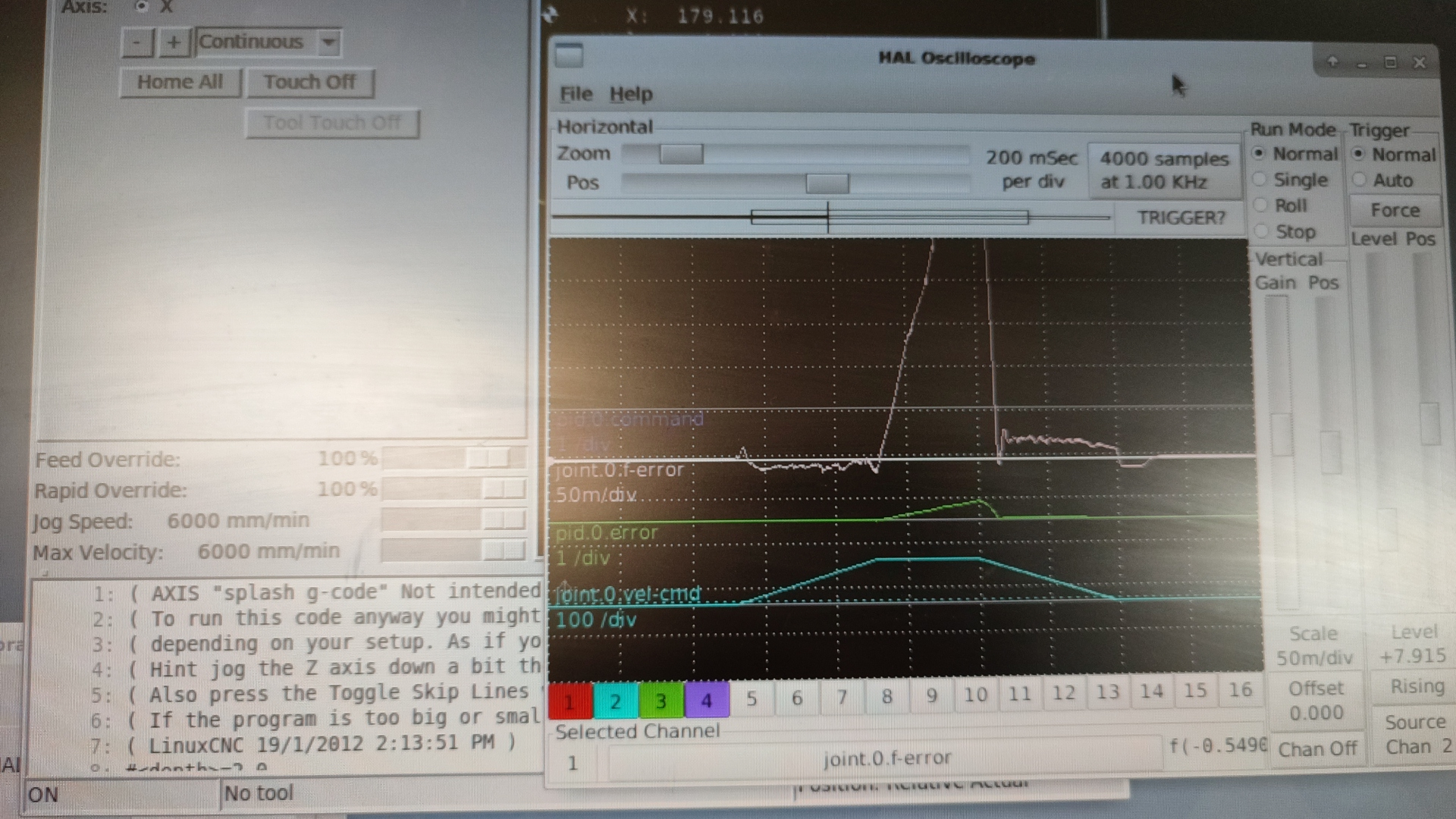Open the Help menu
Image resolution: width=1456 pixels, height=819 pixels.
point(630,94)
